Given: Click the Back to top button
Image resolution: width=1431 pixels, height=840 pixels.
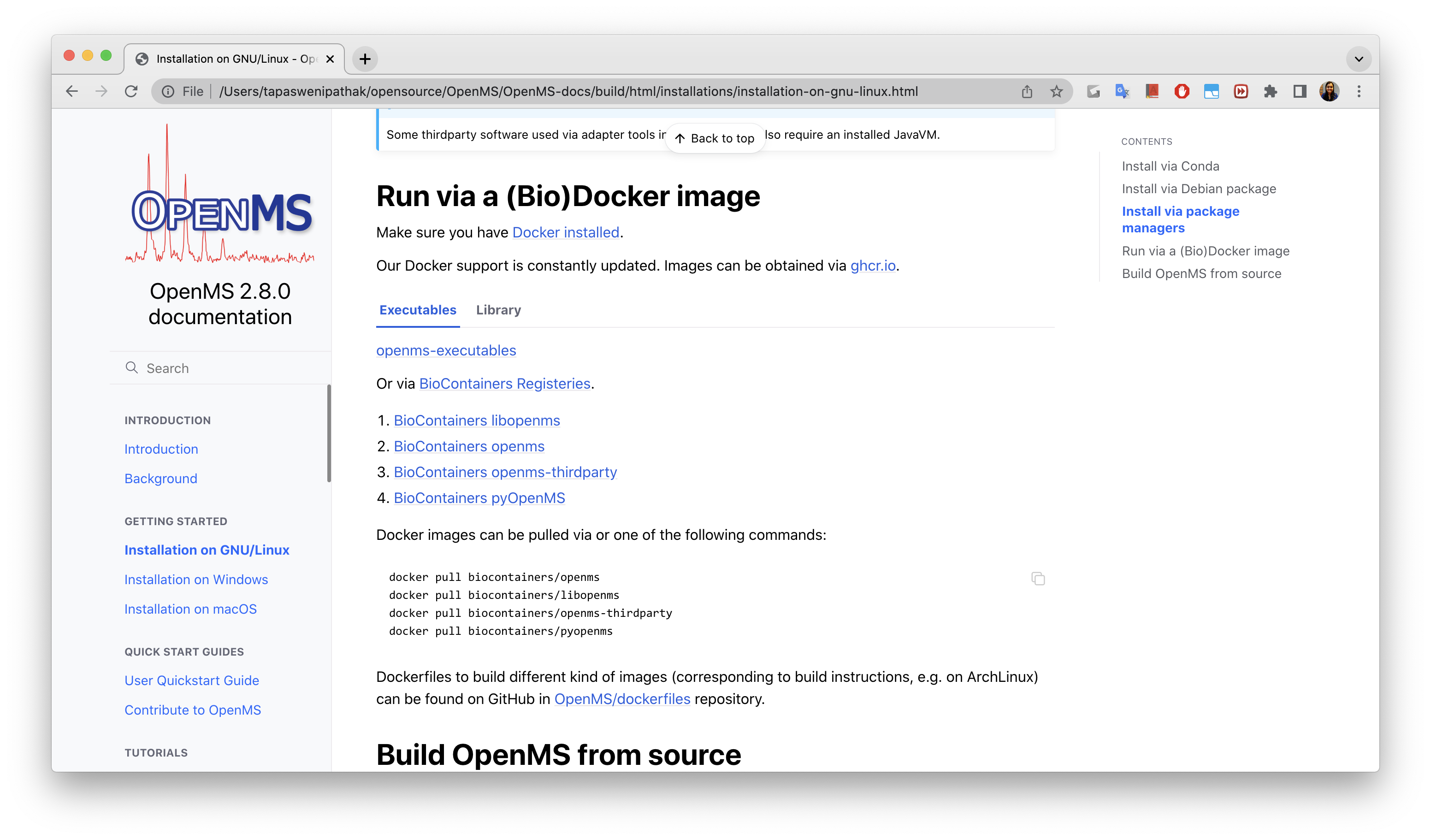Looking at the screenshot, I should (715, 139).
